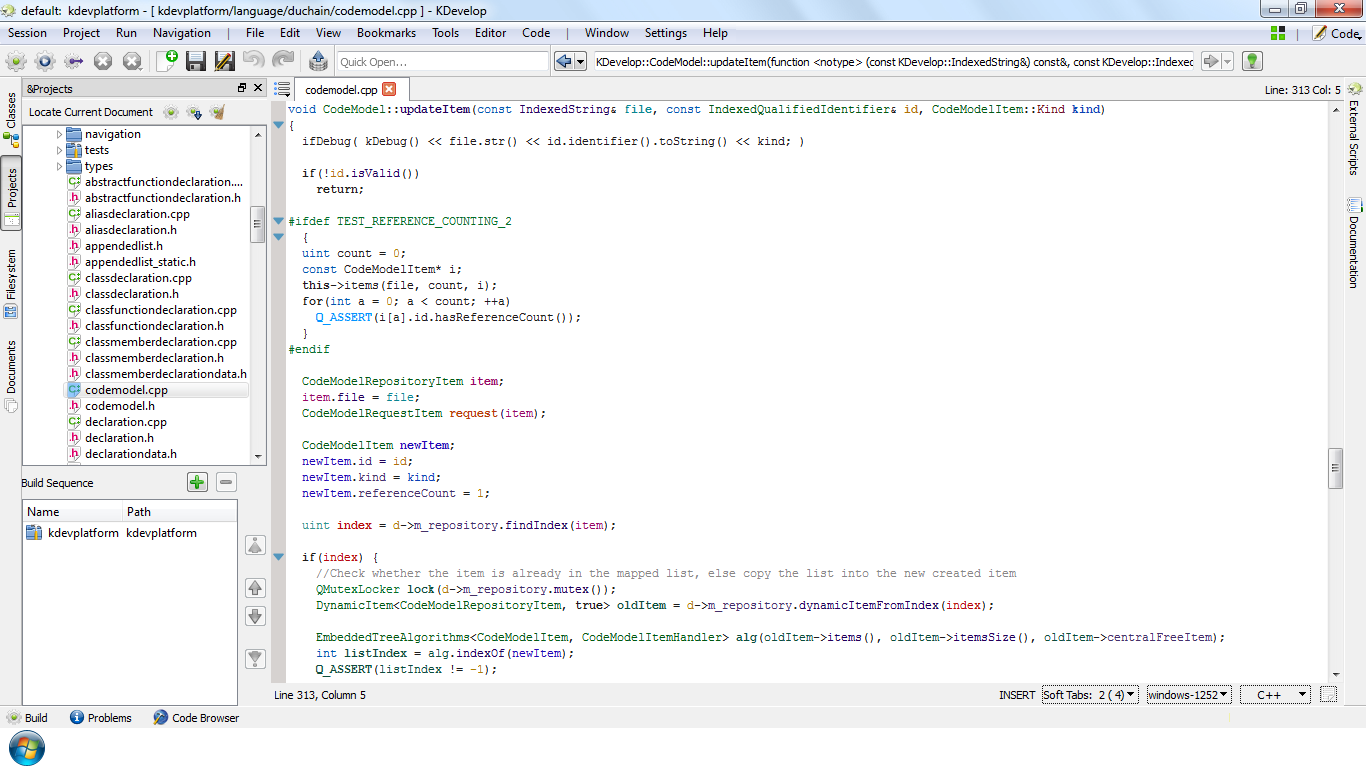Click in the Quick Open search field

[x=441, y=62]
